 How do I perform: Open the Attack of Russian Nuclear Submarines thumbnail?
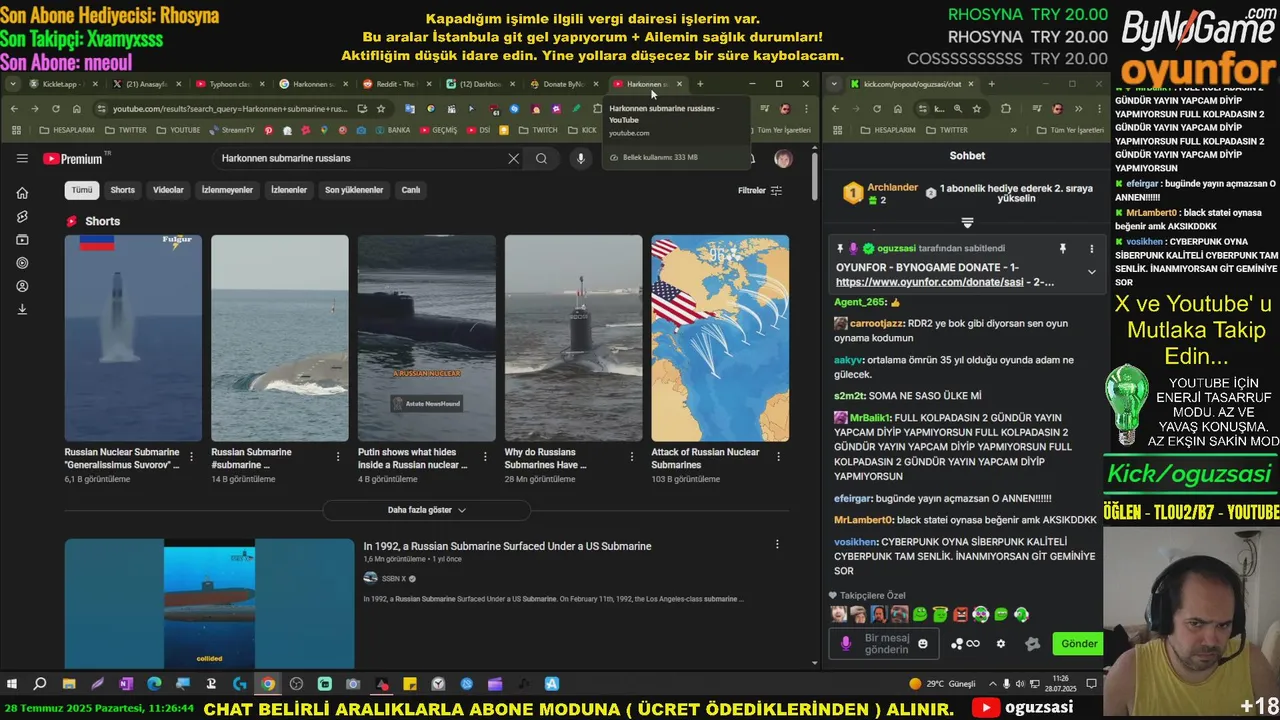click(x=720, y=338)
